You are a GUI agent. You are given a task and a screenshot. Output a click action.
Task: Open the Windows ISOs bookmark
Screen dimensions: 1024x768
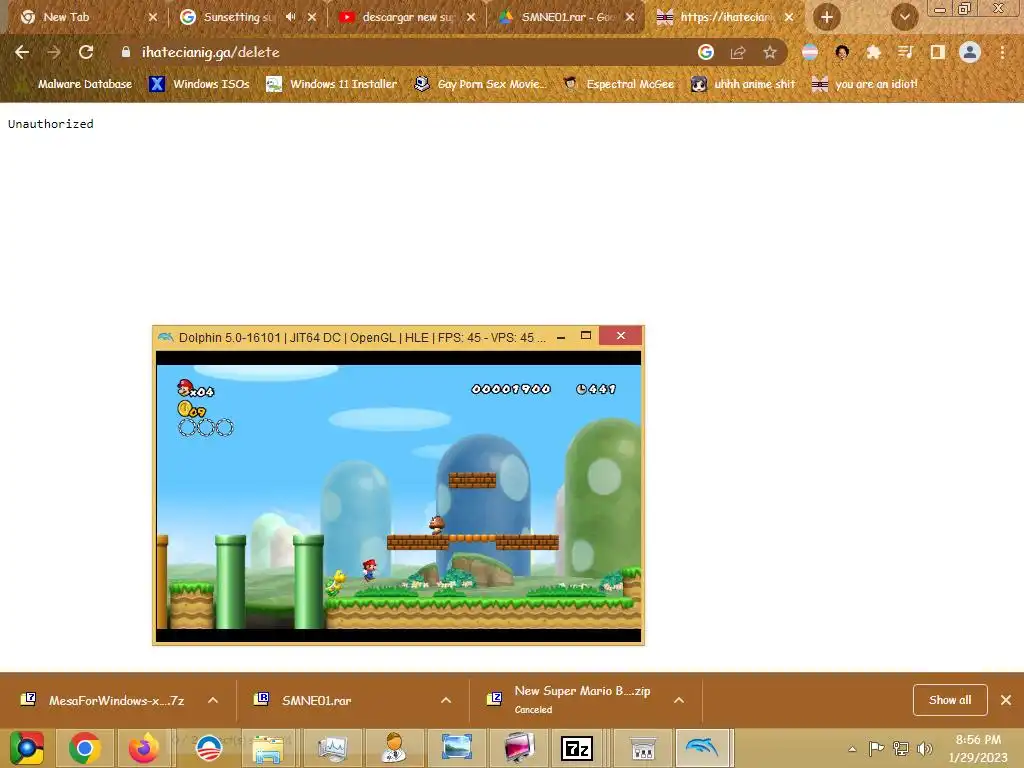click(200, 84)
